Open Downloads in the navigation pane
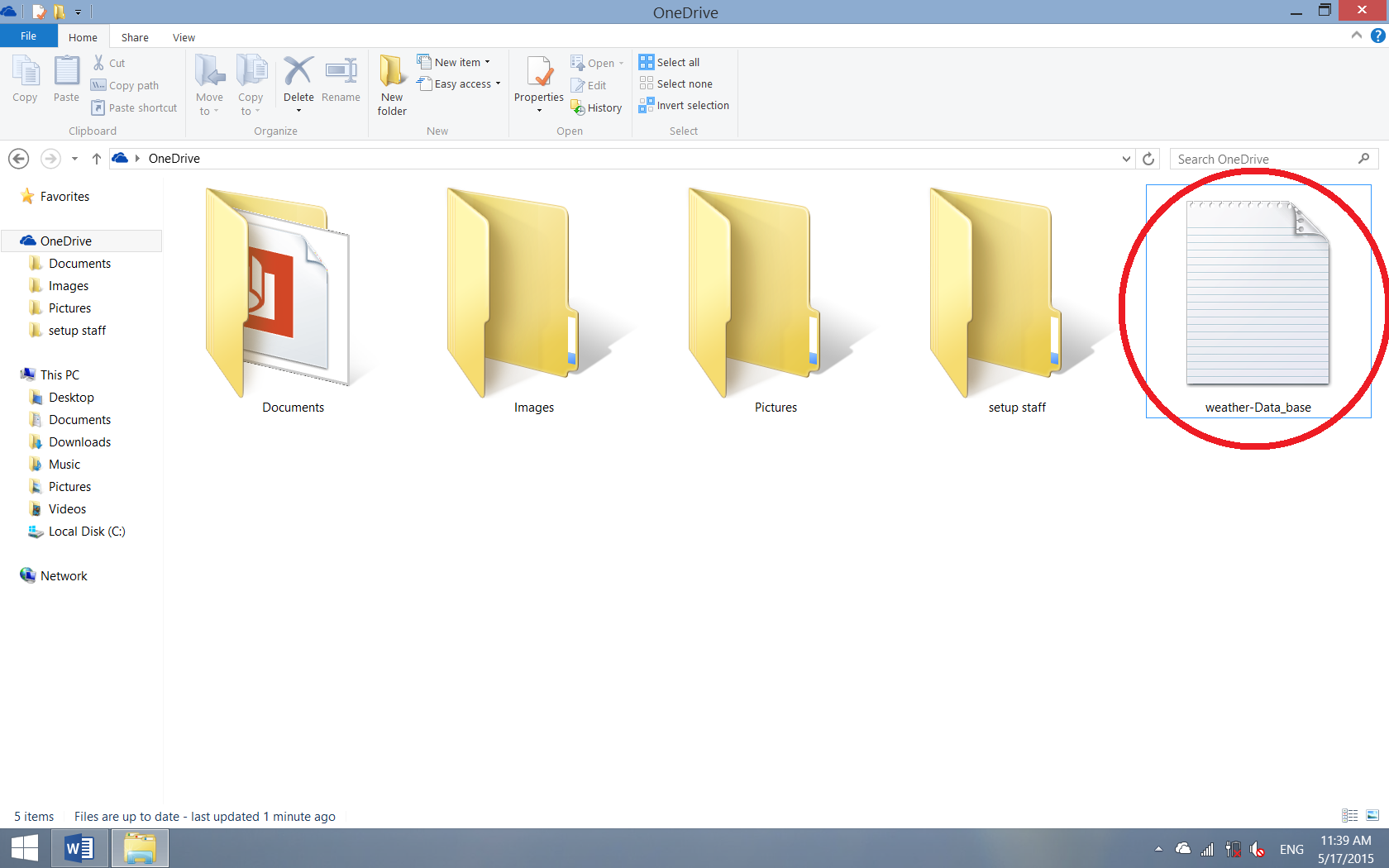Image resolution: width=1389 pixels, height=868 pixels. click(x=69, y=442)
